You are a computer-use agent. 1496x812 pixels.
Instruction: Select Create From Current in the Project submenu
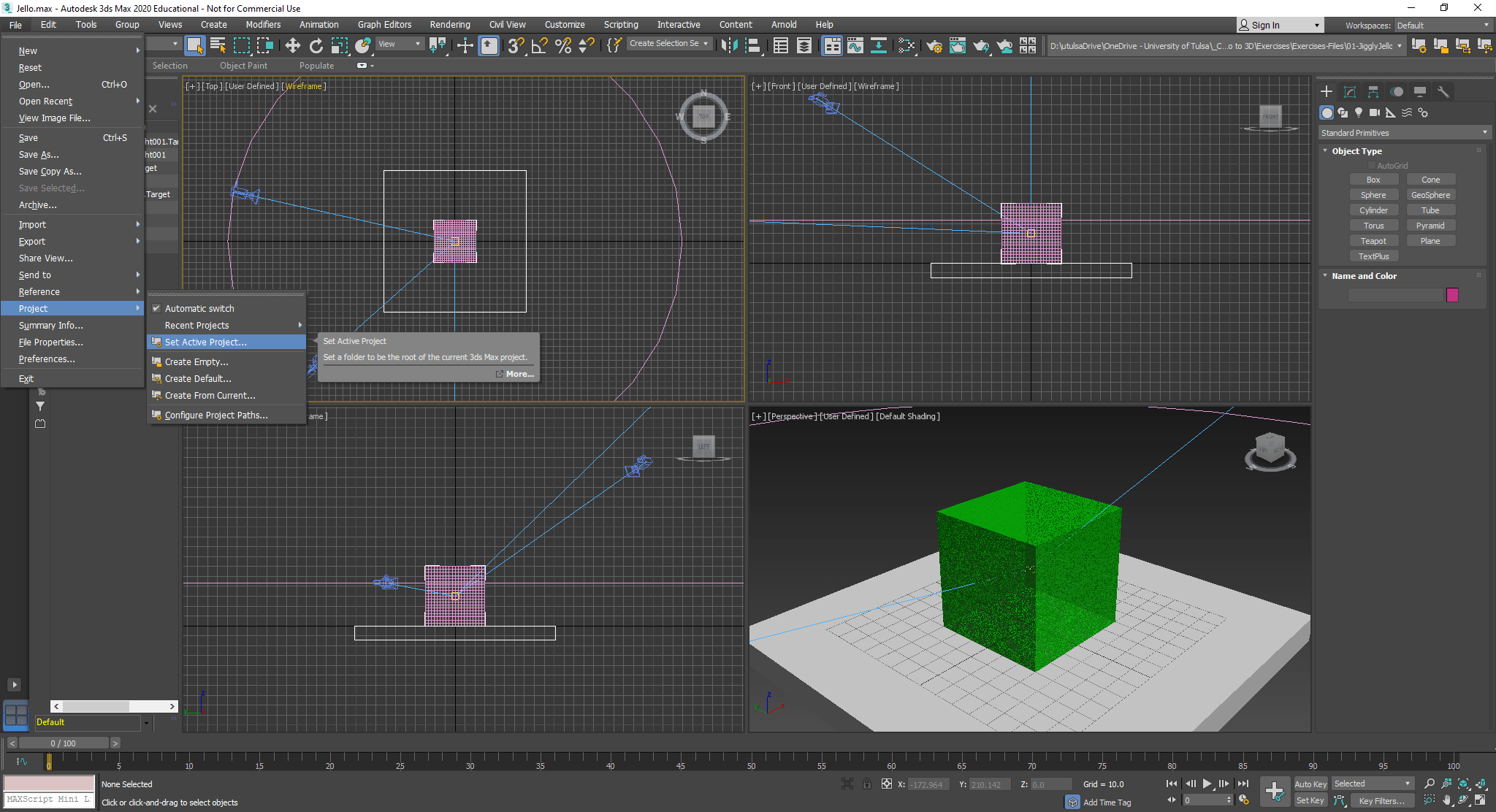click(x=210, y=395)
